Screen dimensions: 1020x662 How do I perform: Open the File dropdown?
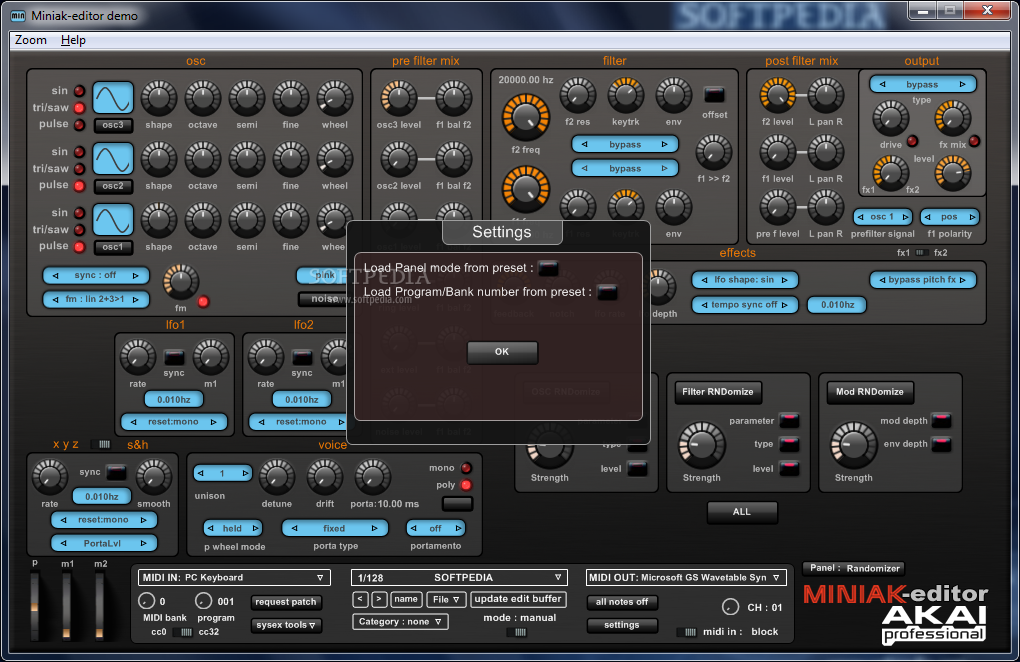[446, 599]
